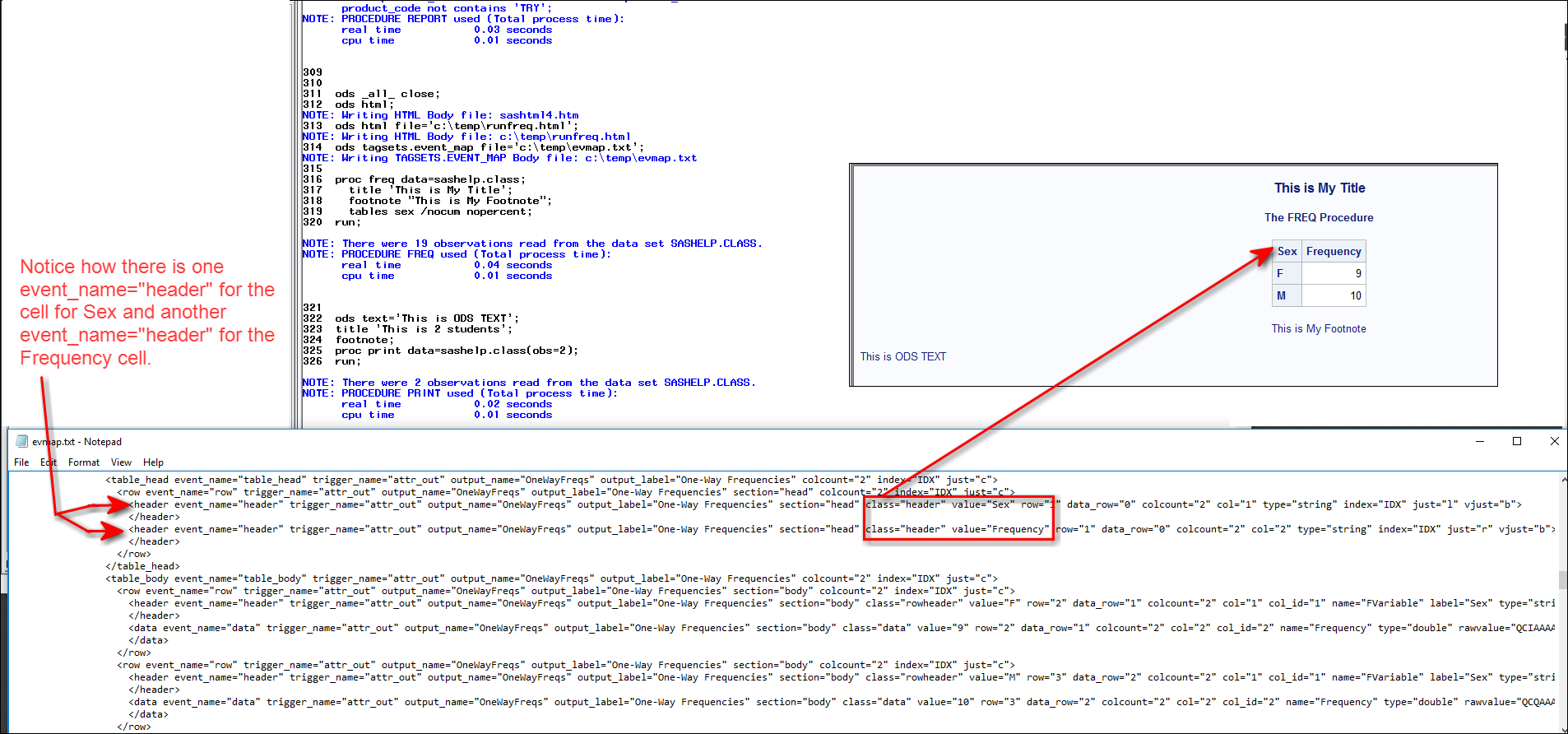Click the note 'Writing HTML Body file: sashtml4.htm'
This screenshot has width=1568, height=734.
click(x=440, y=115)
